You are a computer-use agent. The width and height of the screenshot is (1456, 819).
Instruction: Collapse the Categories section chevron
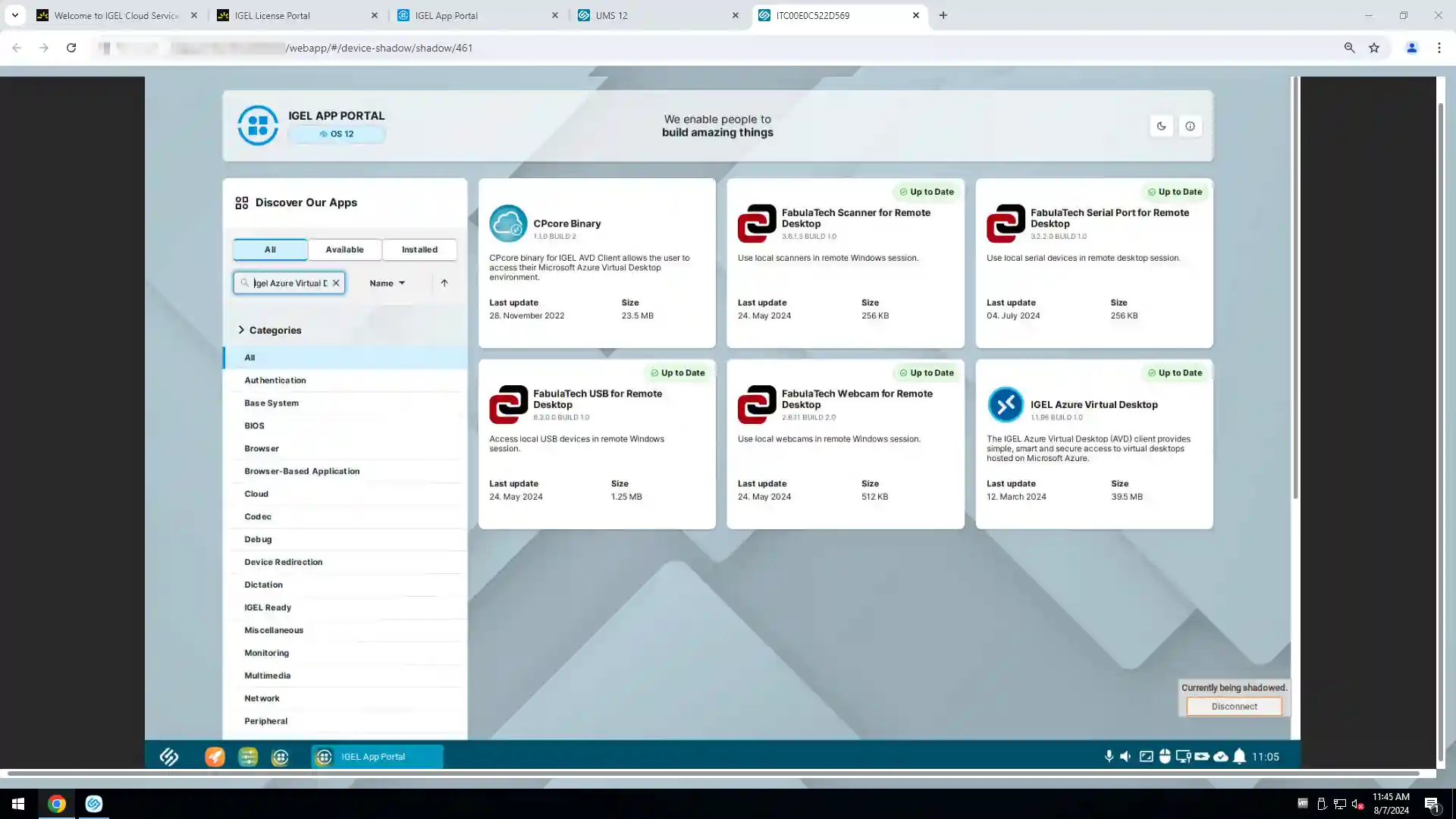[x=241, y=330]
